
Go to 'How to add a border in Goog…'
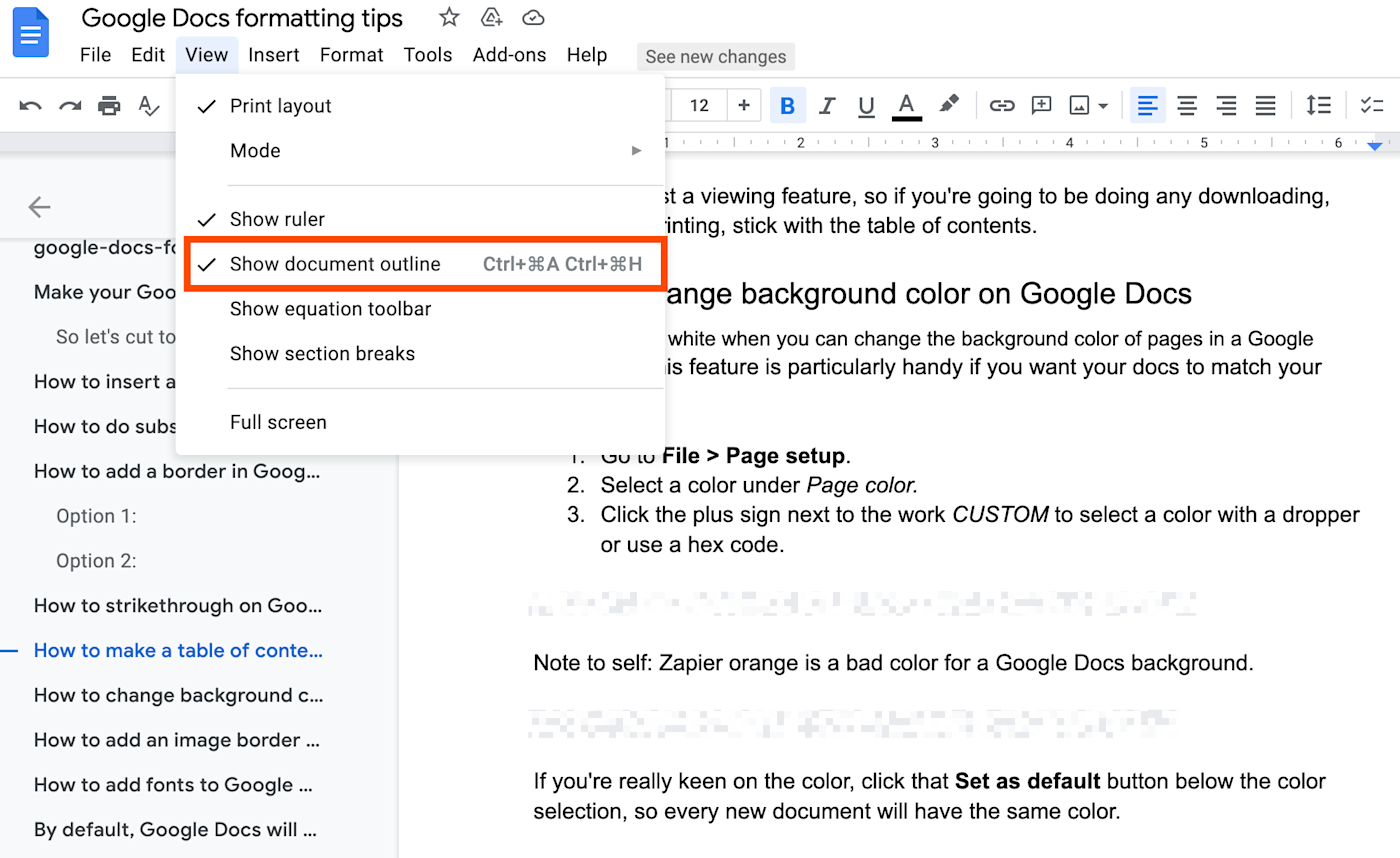pyautogui.click(x=178, y=471)
